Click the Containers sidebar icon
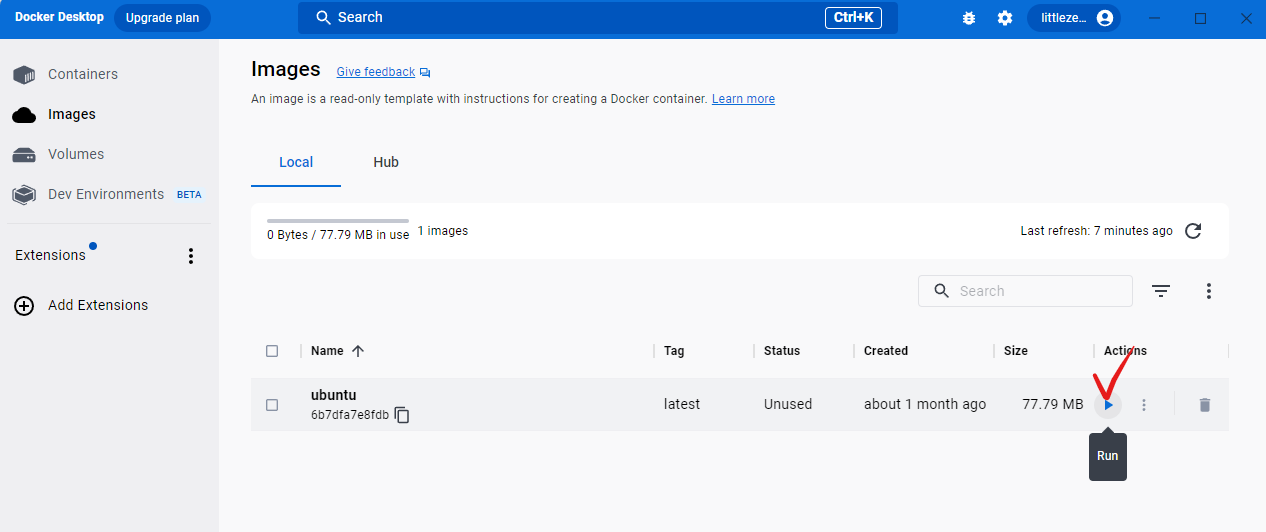Screen dimensions: 1266x532 click(x=24, y=75)
